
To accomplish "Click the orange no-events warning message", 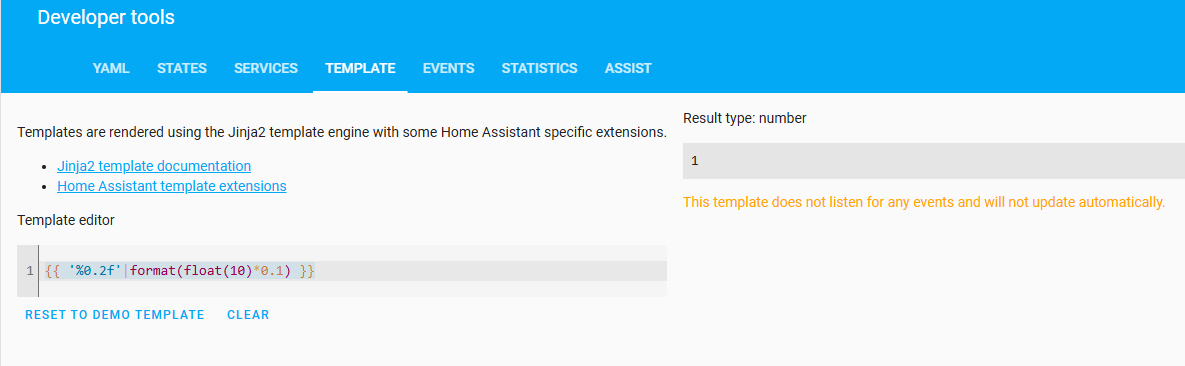I will click(x=924, y=203).
